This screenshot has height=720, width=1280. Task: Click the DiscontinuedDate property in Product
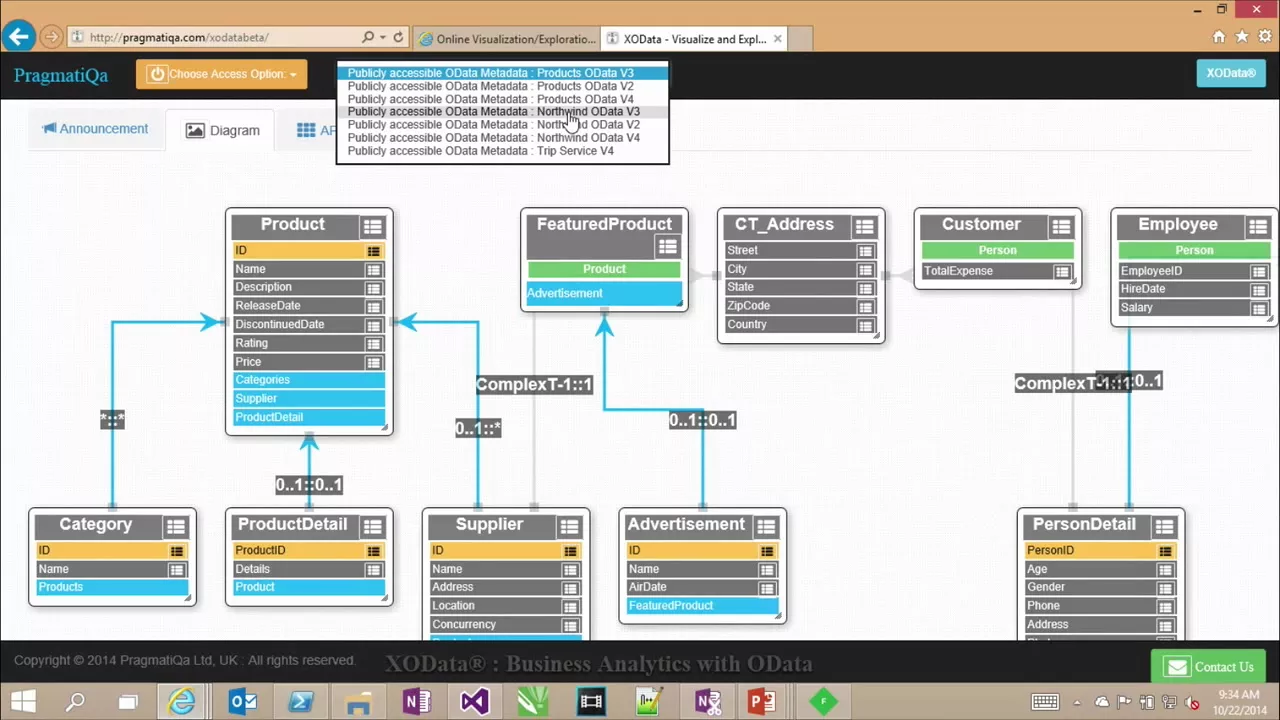pyautogui.click(x=309, y=325)
